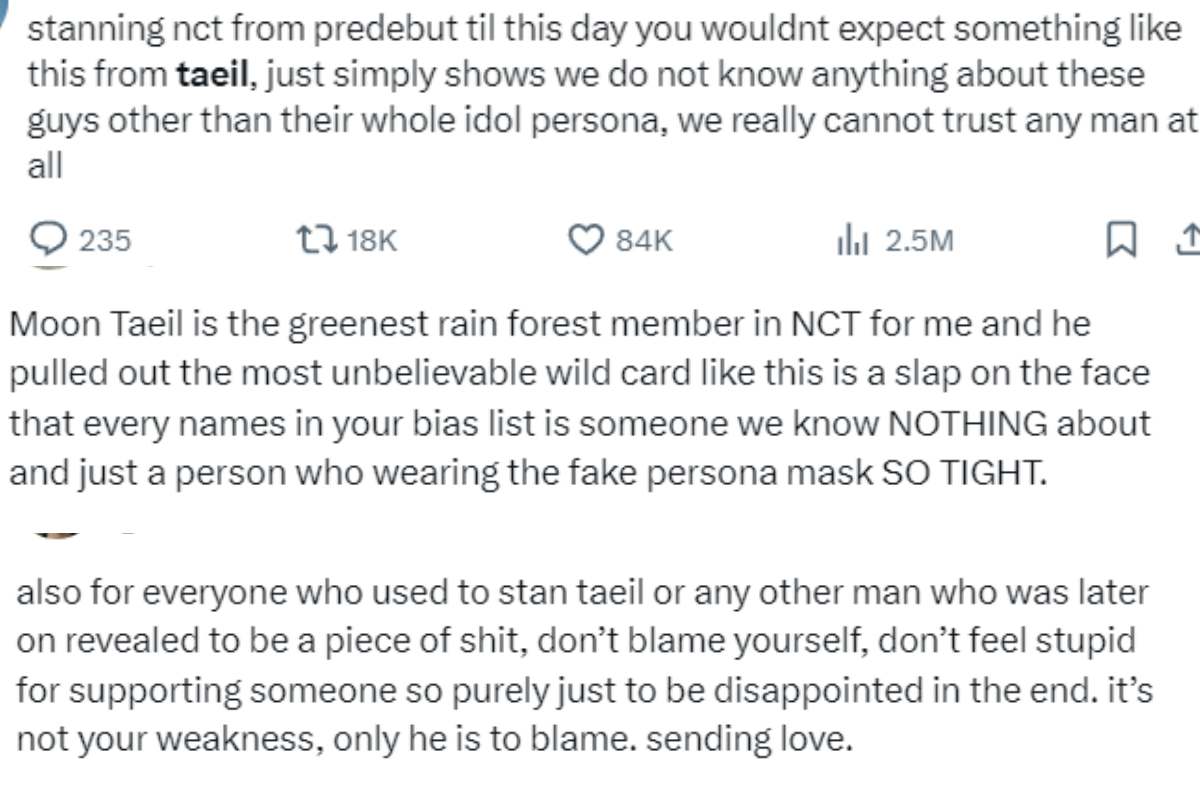
Task: Click the share upload icon
Action: pyautogui.click(x=1189, y=240)
